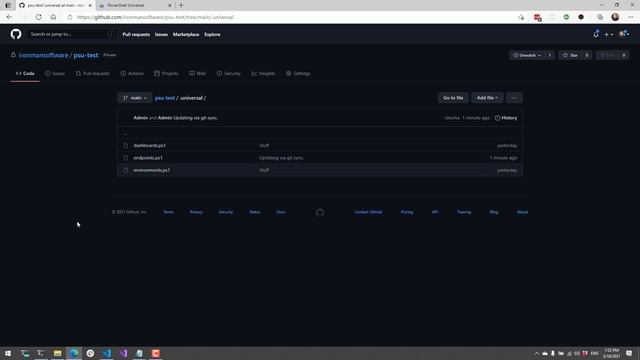The width and height of the screenshot is (640, 360).
Task: Click Go to file button
Action: tap(453, 98)
